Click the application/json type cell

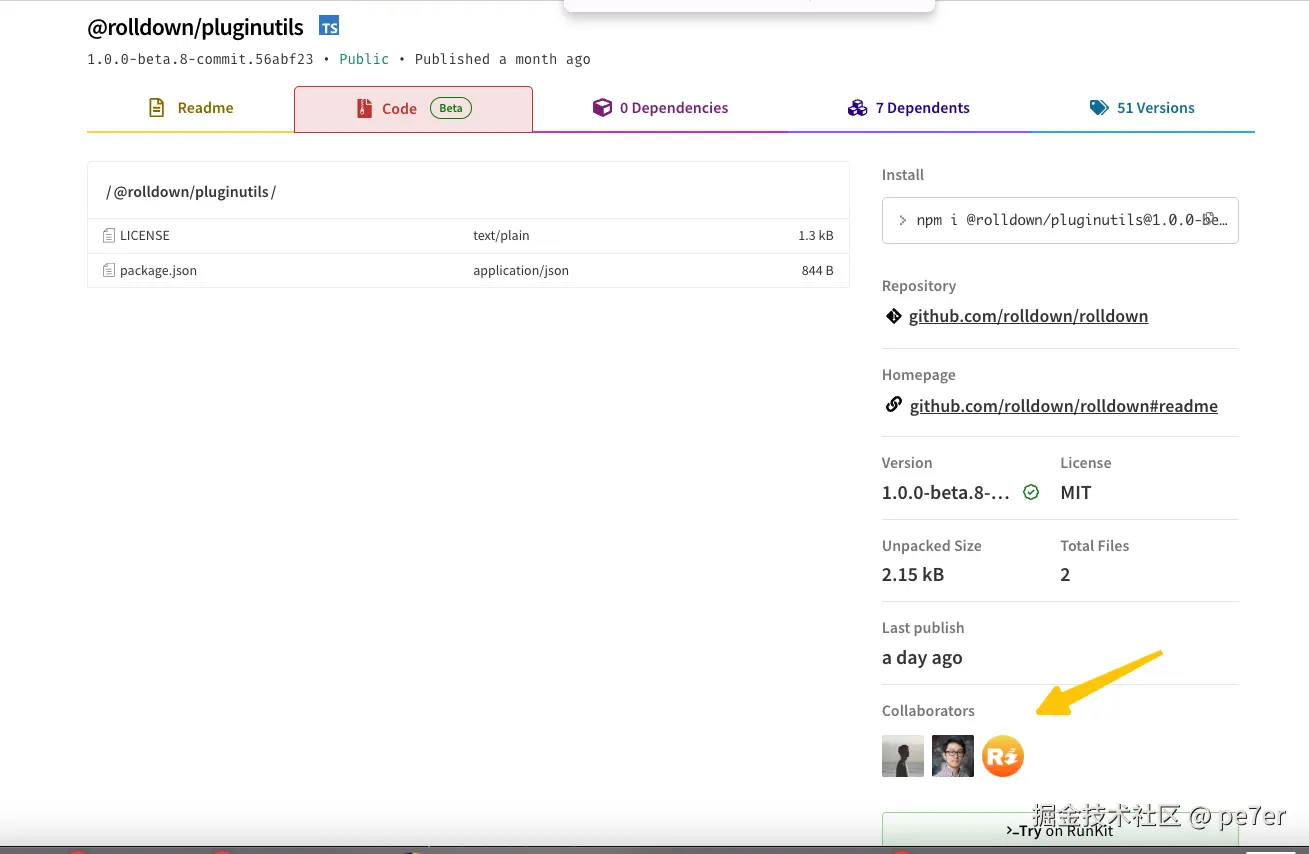(x=521, y=270)
